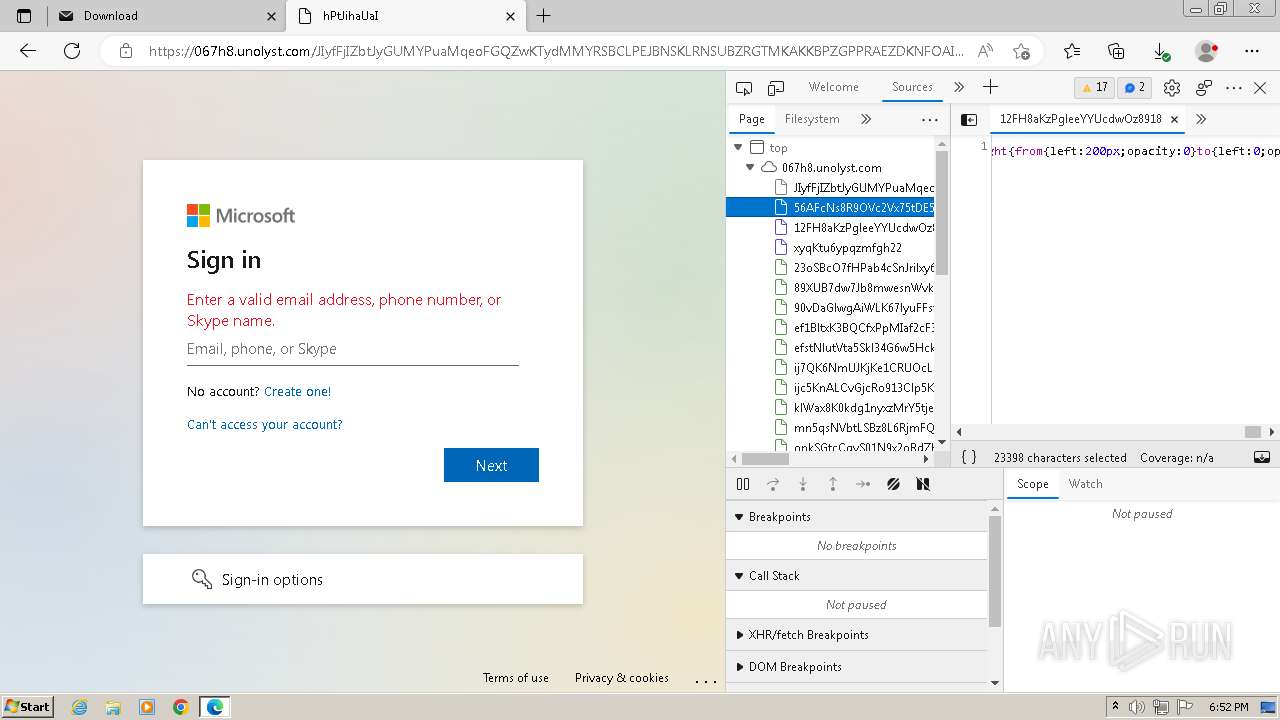1280x720 pixels.
Task: Switch to the Watch debugger tab
Action: click(1085, 484)
